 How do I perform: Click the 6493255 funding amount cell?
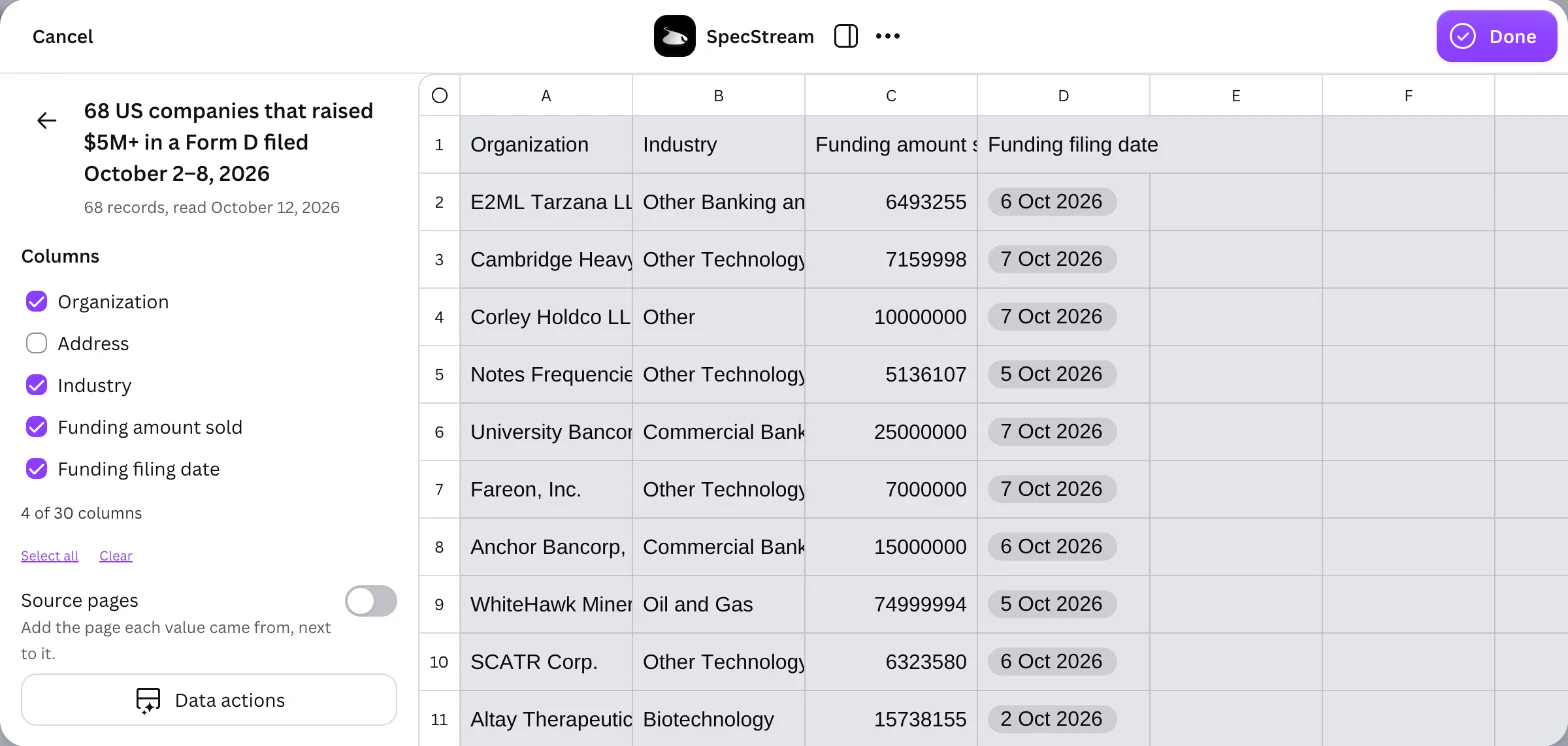[x=891, y=202]
